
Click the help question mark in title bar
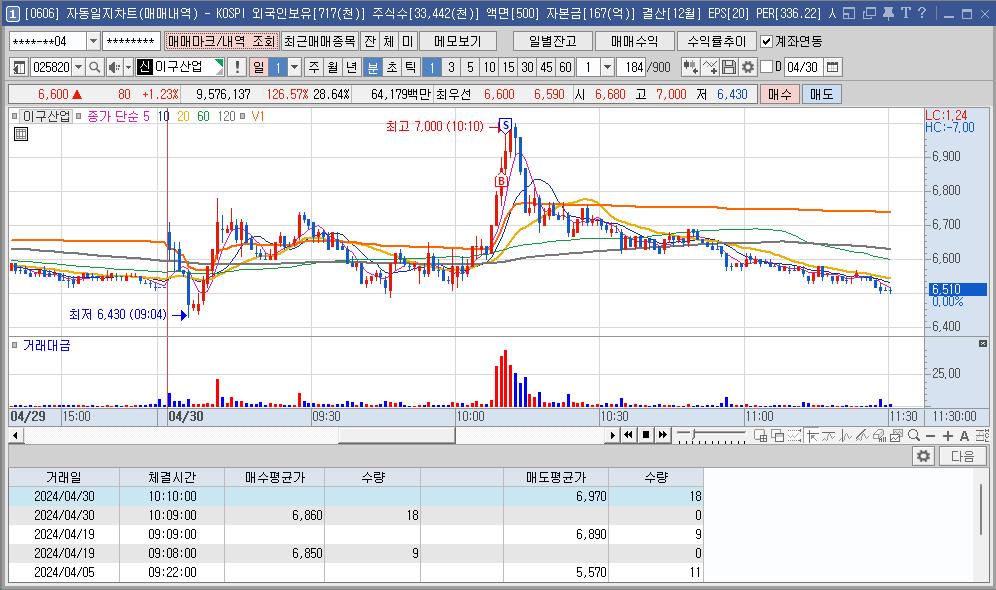pos(922,13)
